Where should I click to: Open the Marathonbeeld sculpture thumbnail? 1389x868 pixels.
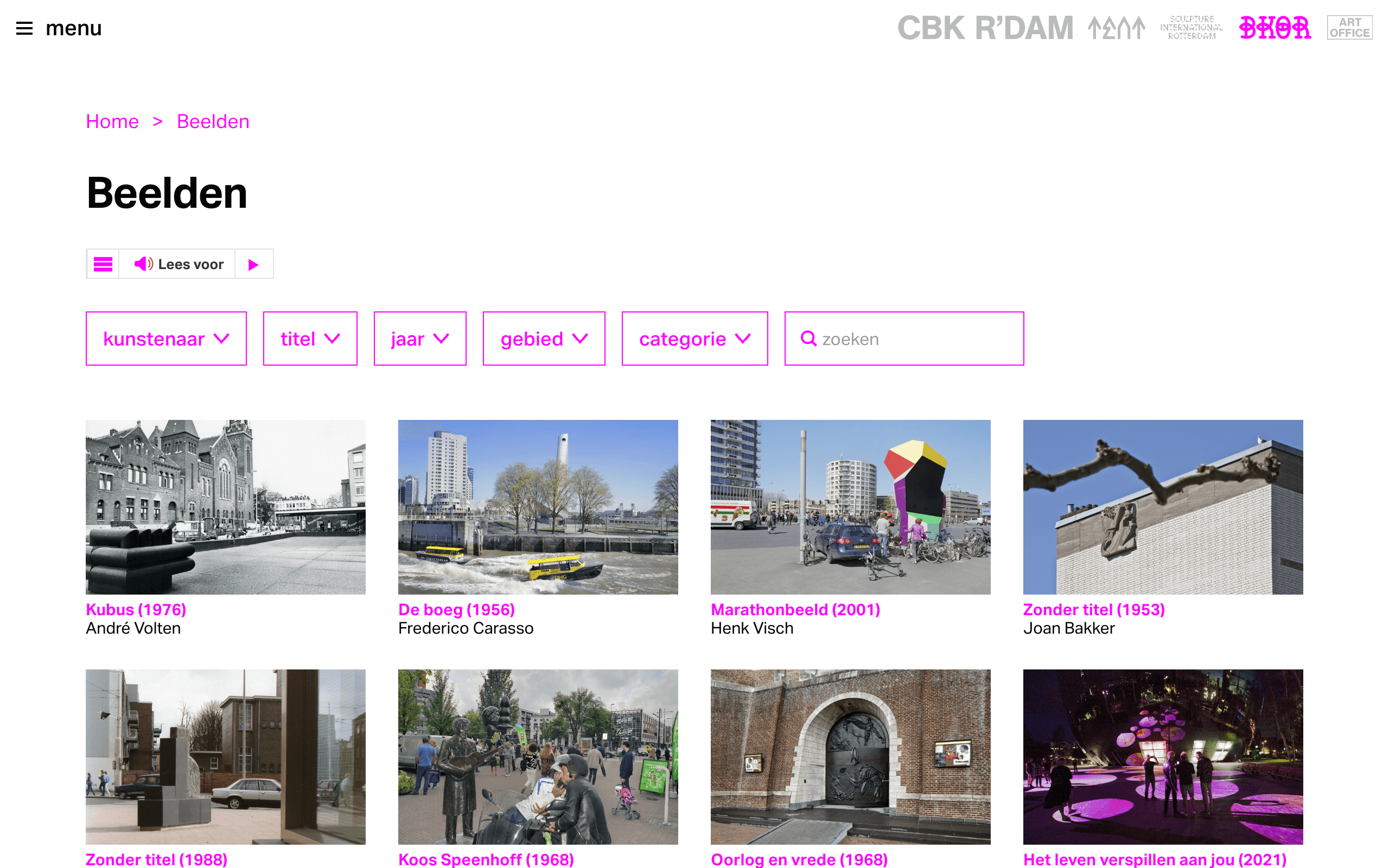(850, 507)
